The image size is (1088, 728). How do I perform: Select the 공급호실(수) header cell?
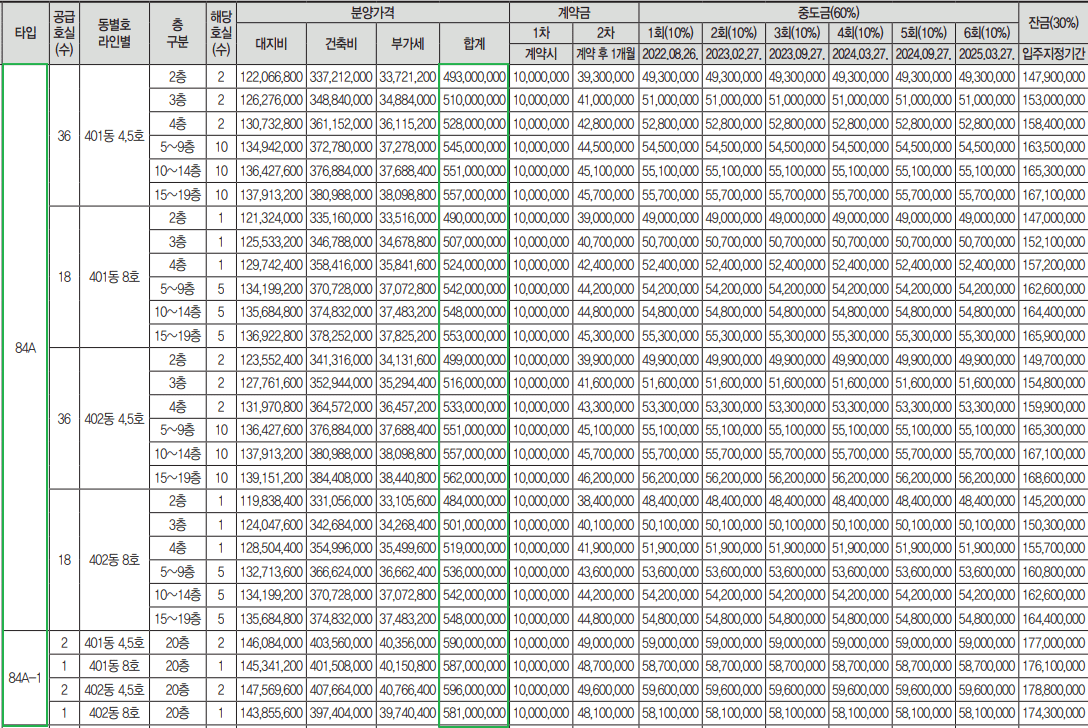[x=64, y=33]
